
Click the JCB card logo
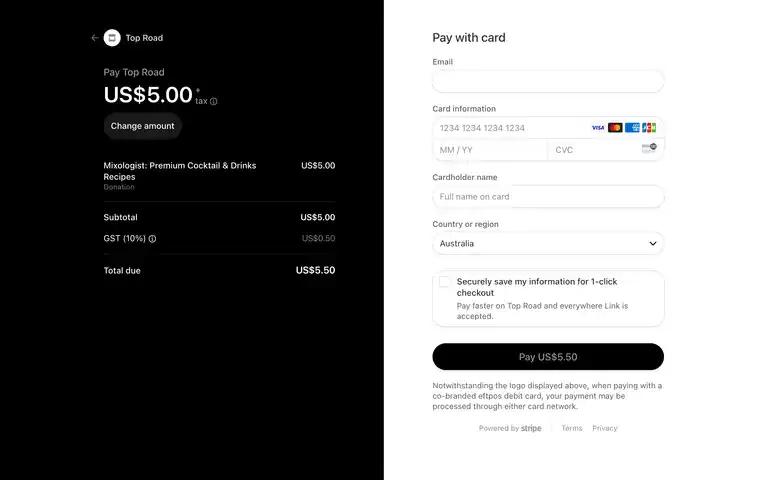tap(649, 128)
